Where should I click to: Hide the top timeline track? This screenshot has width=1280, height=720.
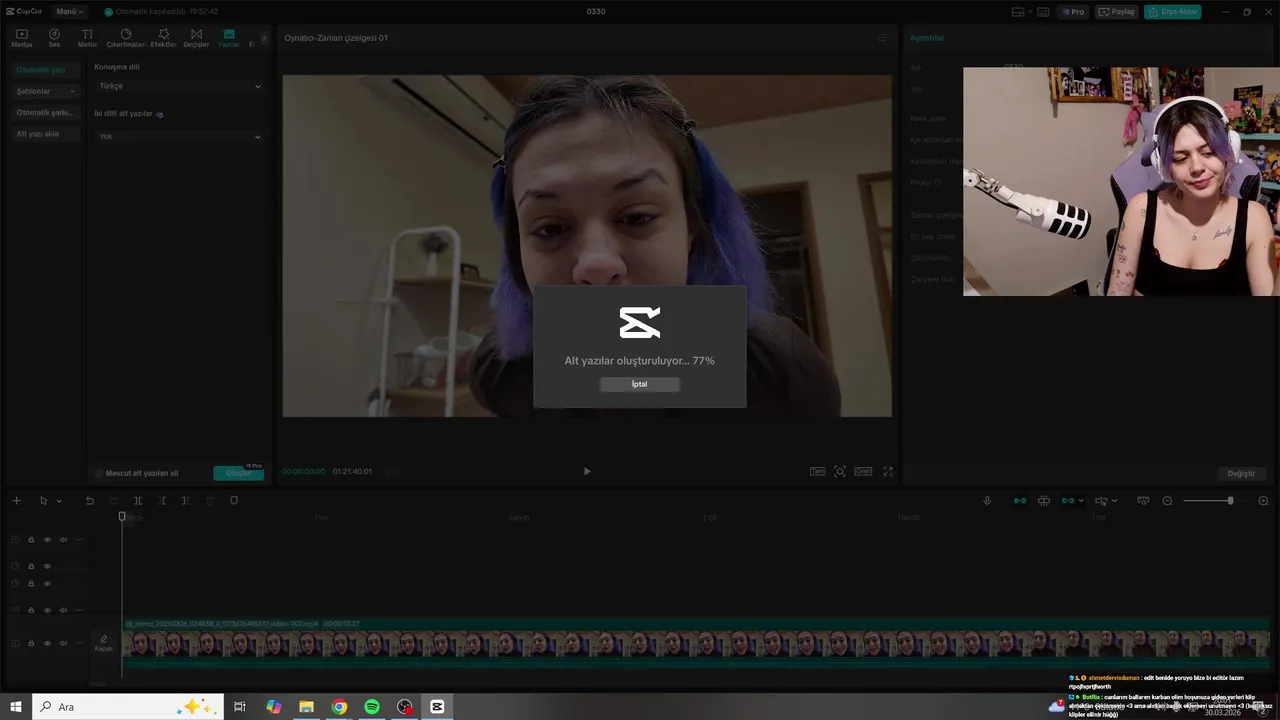(x=47, y=540)
